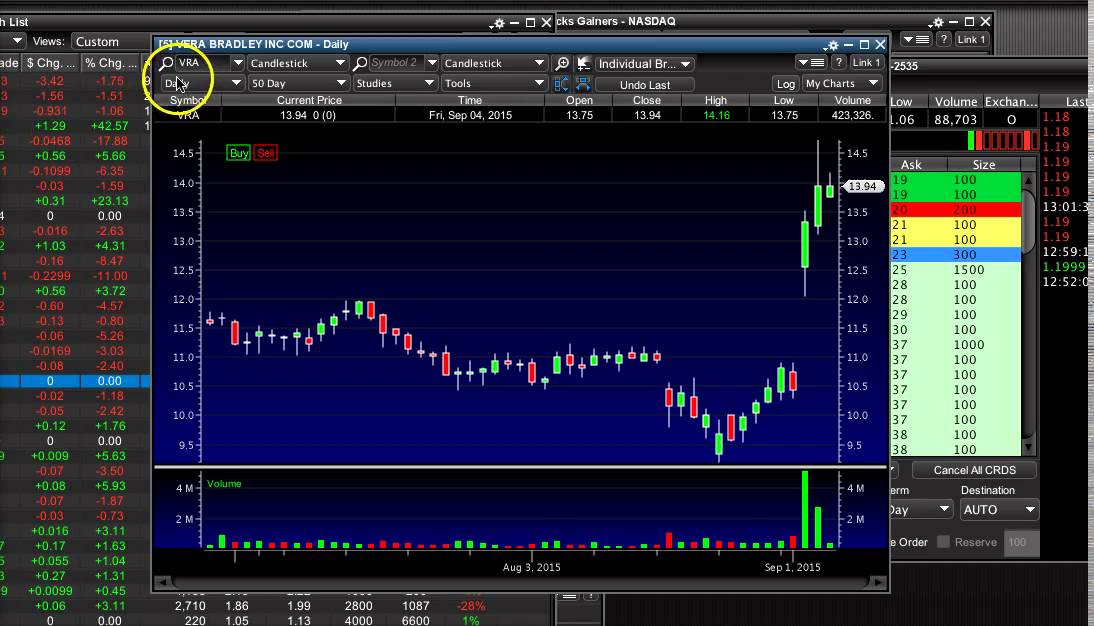Image resolution: width=1094 pixels, height=626 pixels.
Task: Open list menu icon in Gainers NASDAQ window
Action: tap(917, 40)
